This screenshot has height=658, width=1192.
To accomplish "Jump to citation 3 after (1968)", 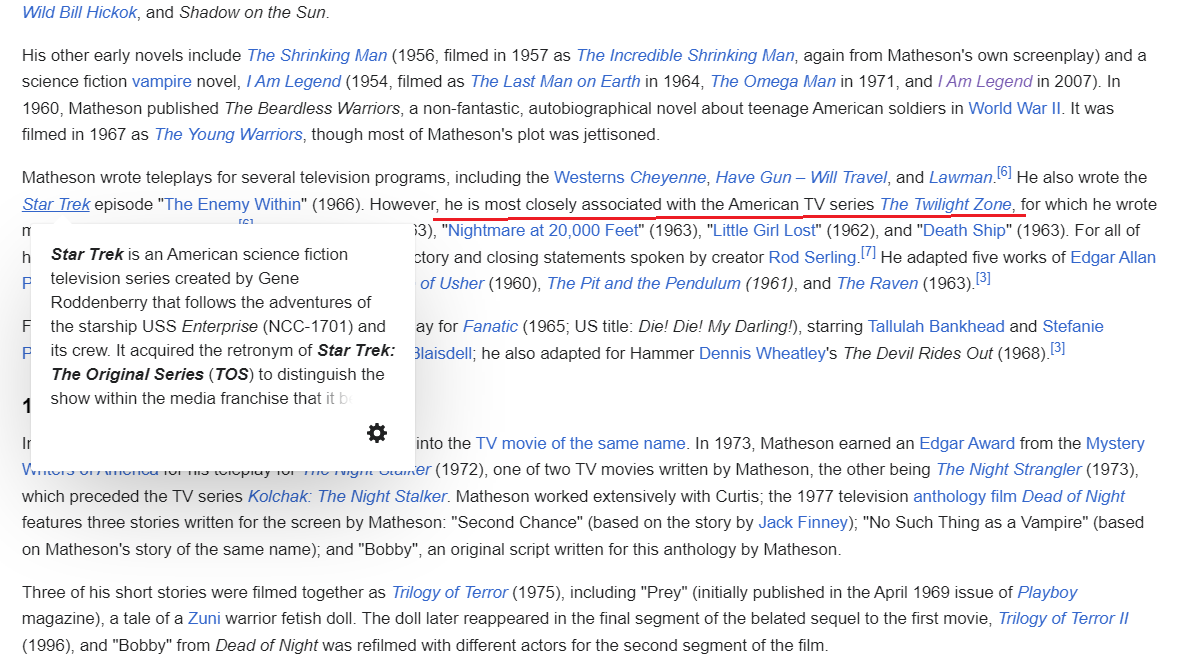I will [x=1057, y=348].
